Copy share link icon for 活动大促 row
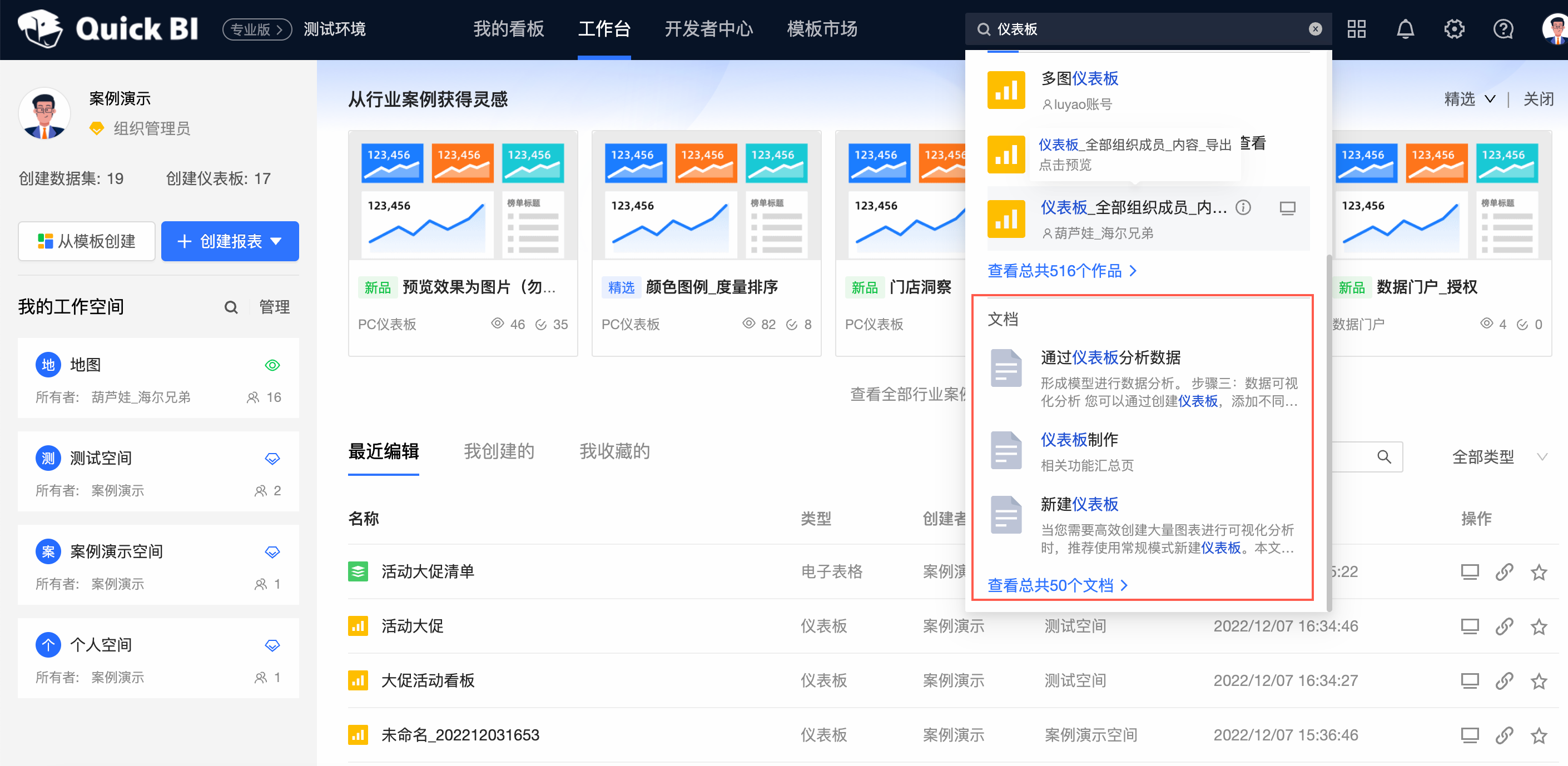Viewport: 1568px width, 766px height. coord(1505,625)
